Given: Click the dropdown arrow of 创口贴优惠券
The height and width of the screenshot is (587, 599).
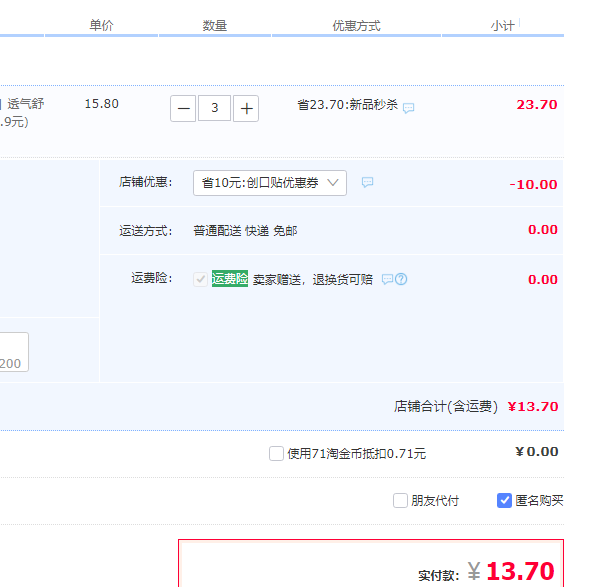Looking at the screenshot, I should pyautogui.click(x=333, y=183).
